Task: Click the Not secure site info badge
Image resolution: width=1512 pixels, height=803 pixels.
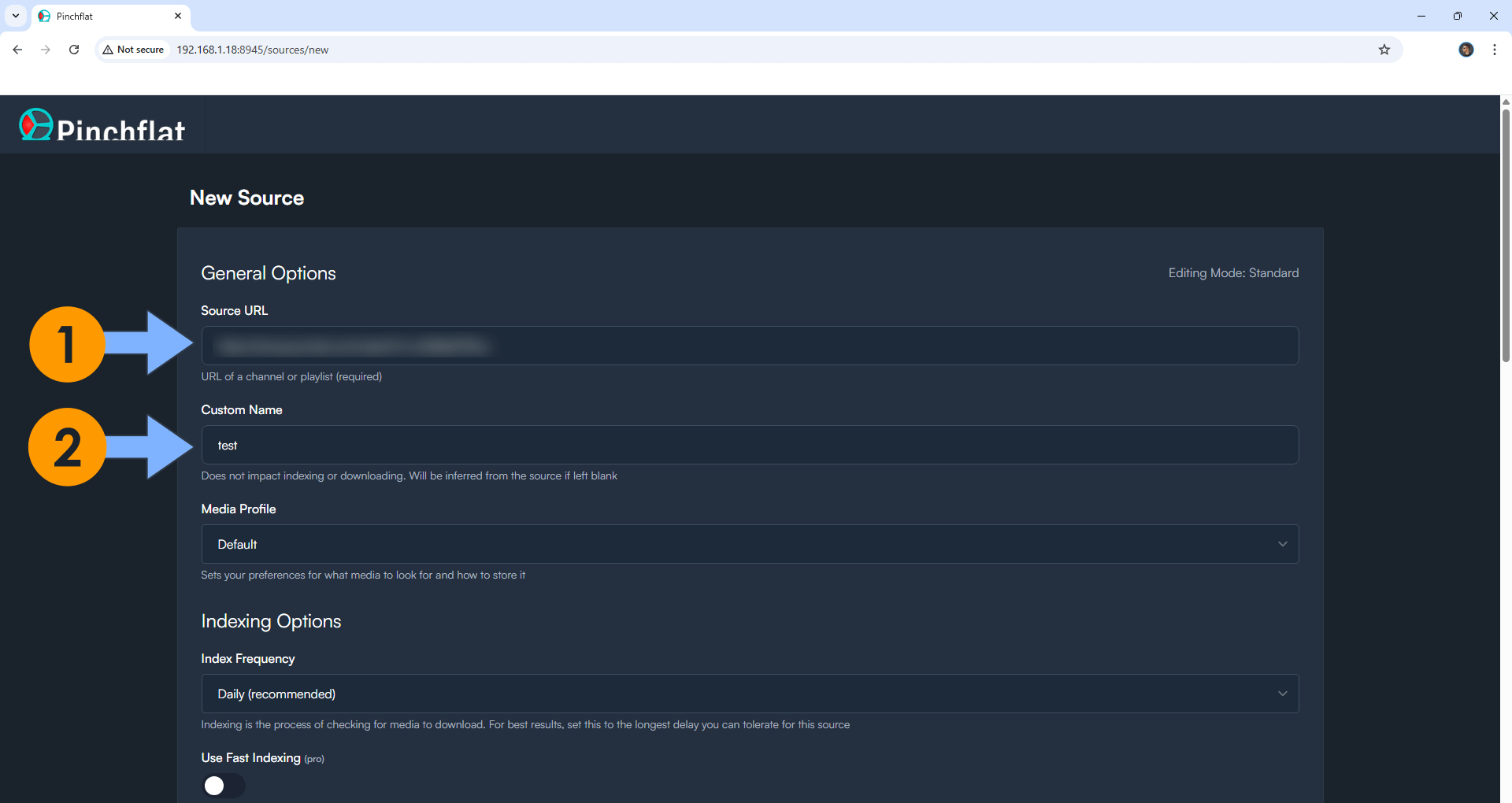Action: point(134,50)
